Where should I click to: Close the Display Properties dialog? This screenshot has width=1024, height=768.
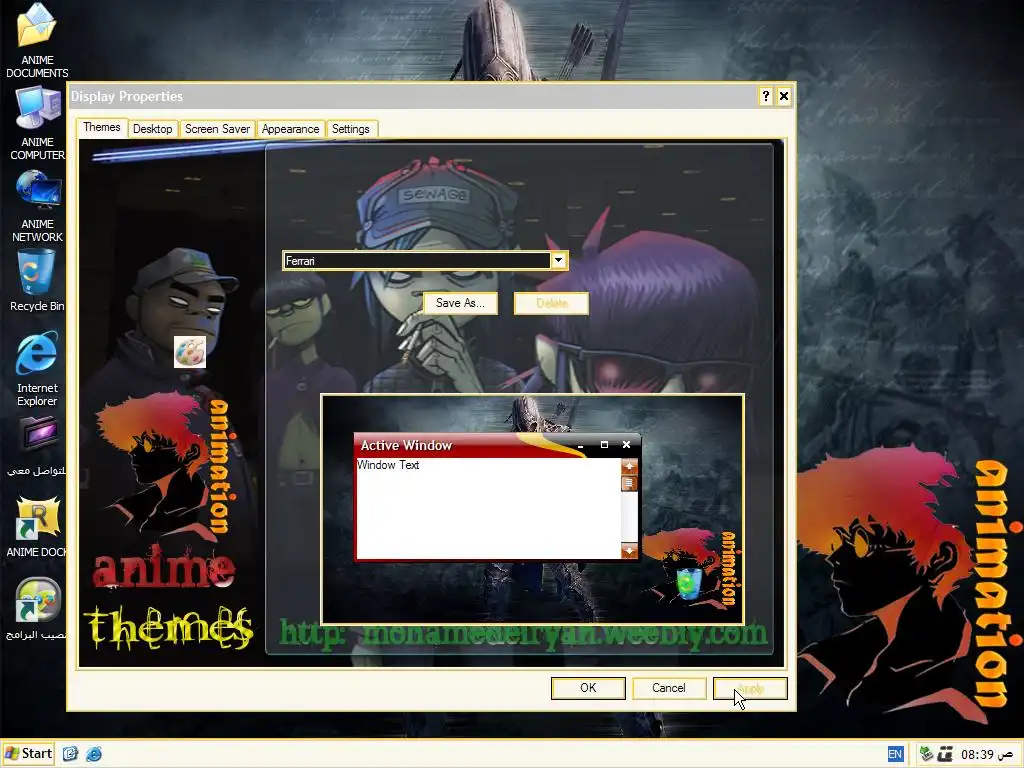click(x=784, y=97)
